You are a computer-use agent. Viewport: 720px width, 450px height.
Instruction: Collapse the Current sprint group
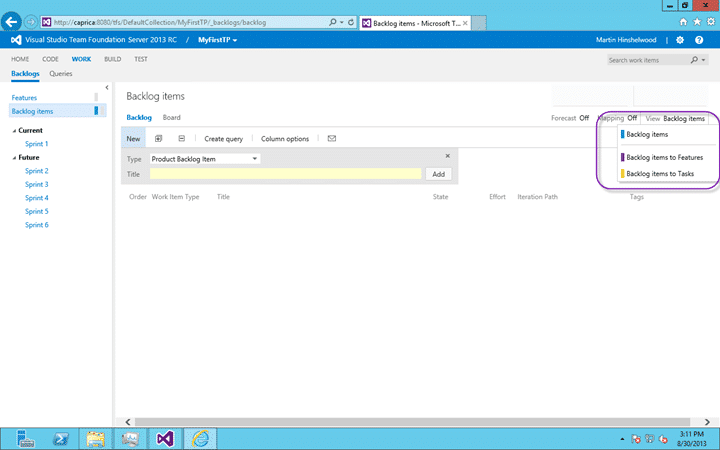pos(14,131)
